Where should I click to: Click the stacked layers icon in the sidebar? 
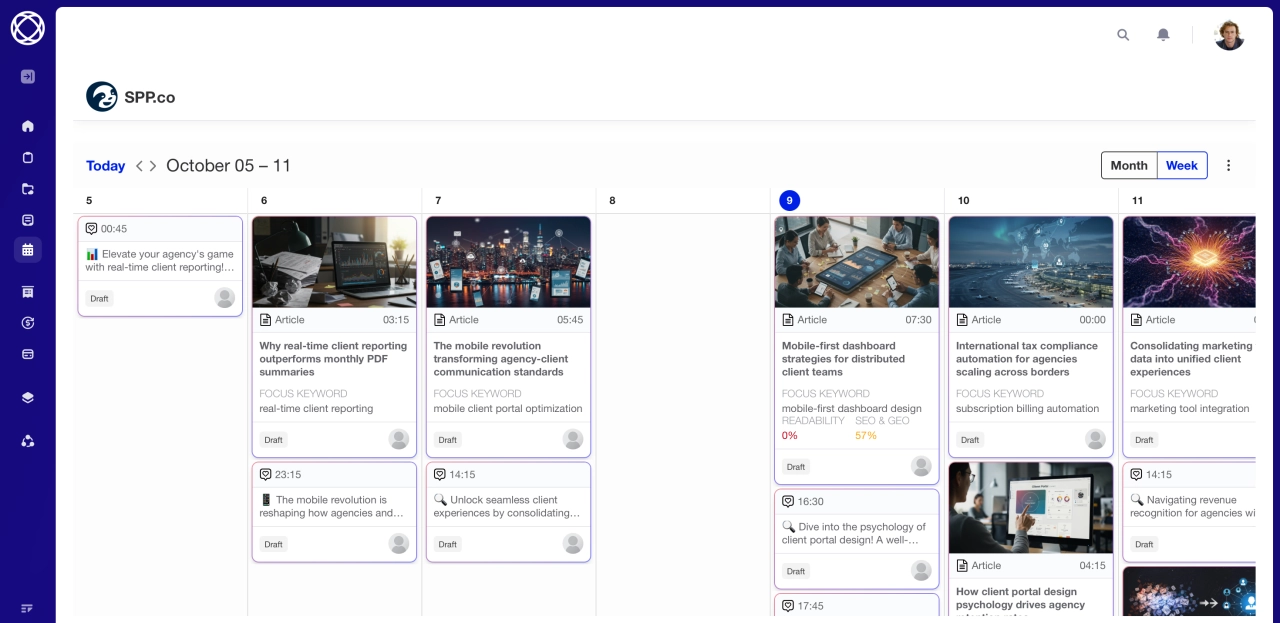tap(28, 397)
